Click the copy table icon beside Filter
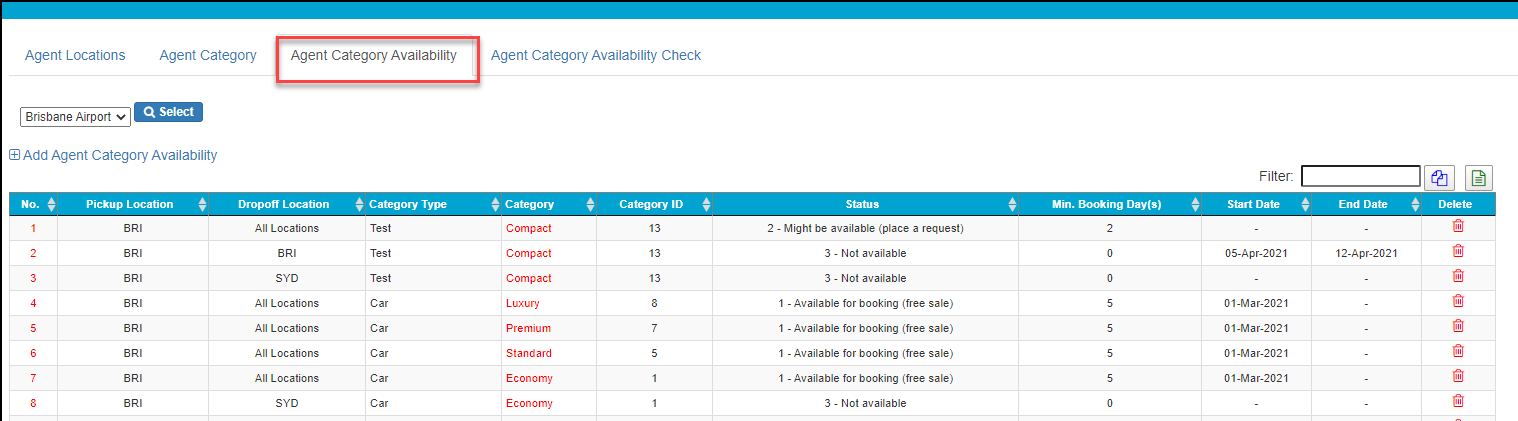This screenshot has height=421, width=1518. [x=1439, y=178]
